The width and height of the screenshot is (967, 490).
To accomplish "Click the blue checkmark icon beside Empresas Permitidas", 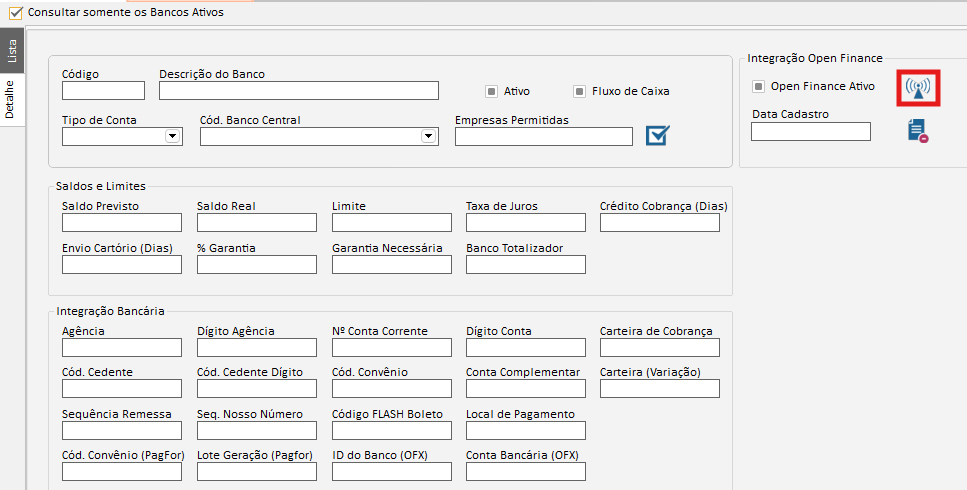I will pyautogui.click(x=657, y=136).
